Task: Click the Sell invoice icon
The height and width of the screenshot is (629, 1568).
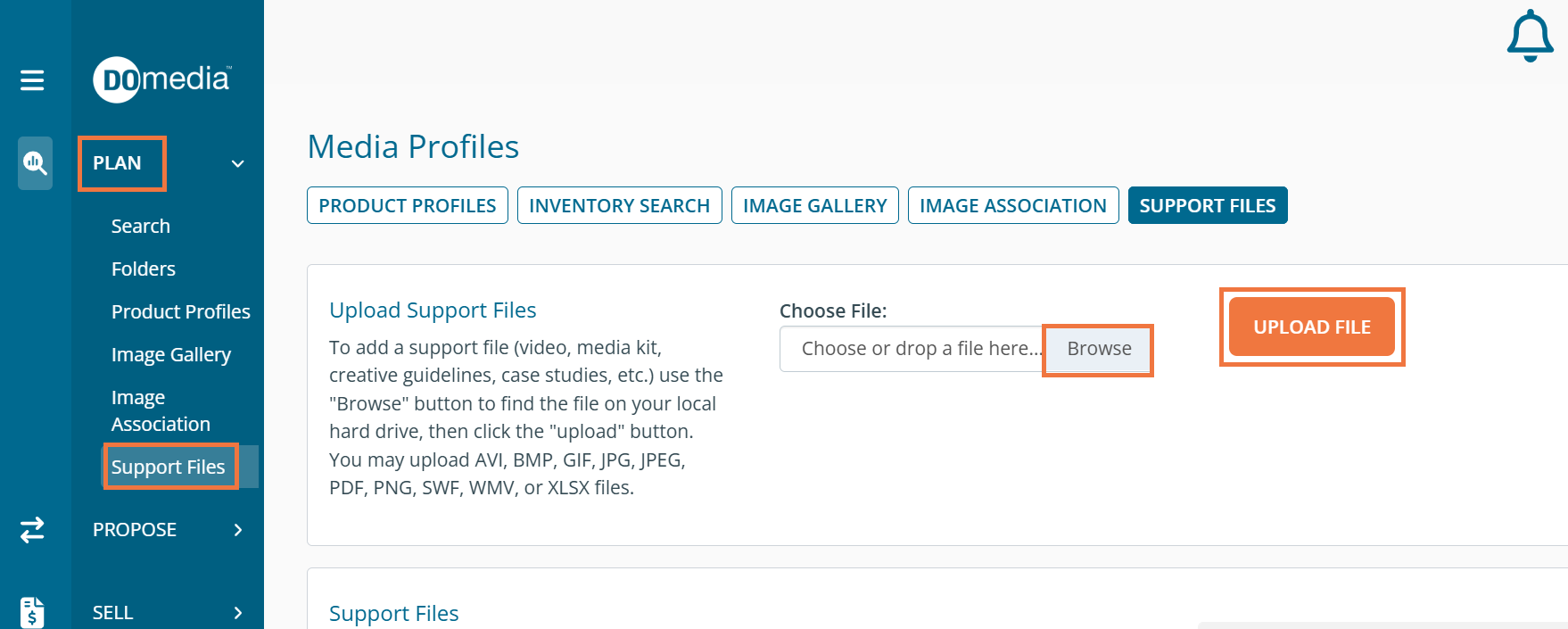Action: pyautogui.click(x=32, y=612)
